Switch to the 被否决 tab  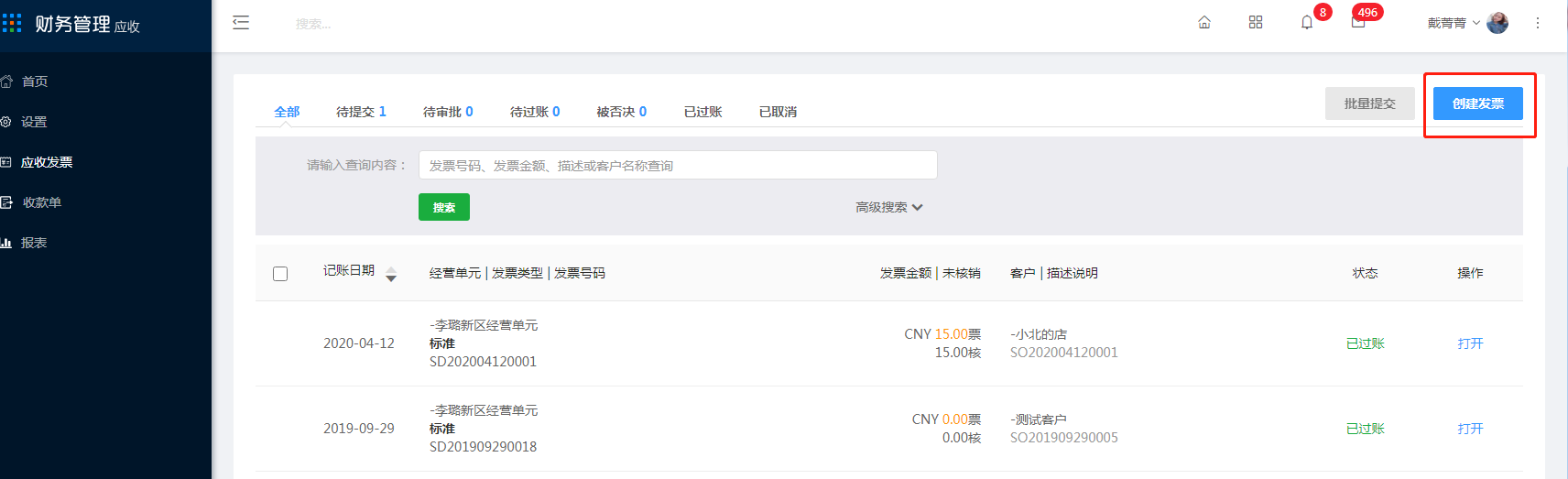(622, 112)
